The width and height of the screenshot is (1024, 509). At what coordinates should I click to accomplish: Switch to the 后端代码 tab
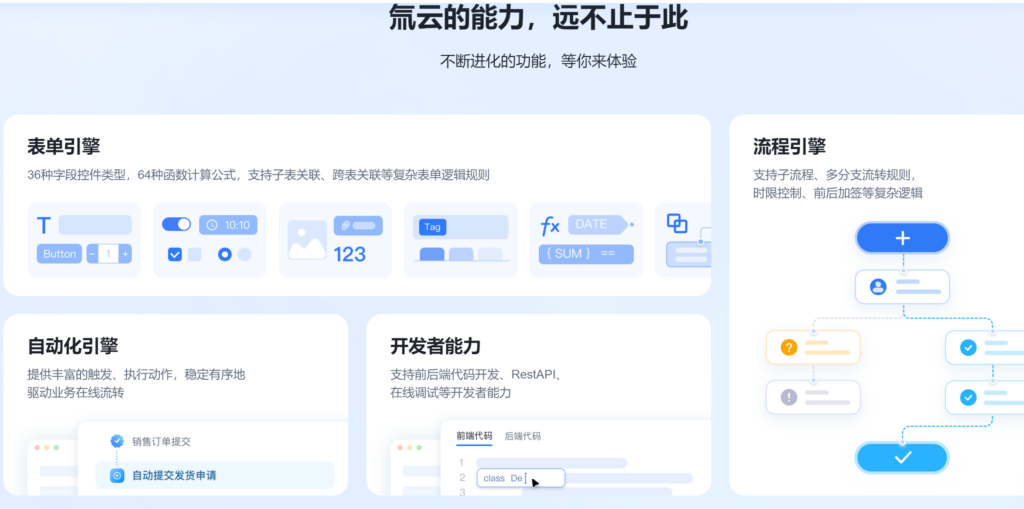point(523,436)
